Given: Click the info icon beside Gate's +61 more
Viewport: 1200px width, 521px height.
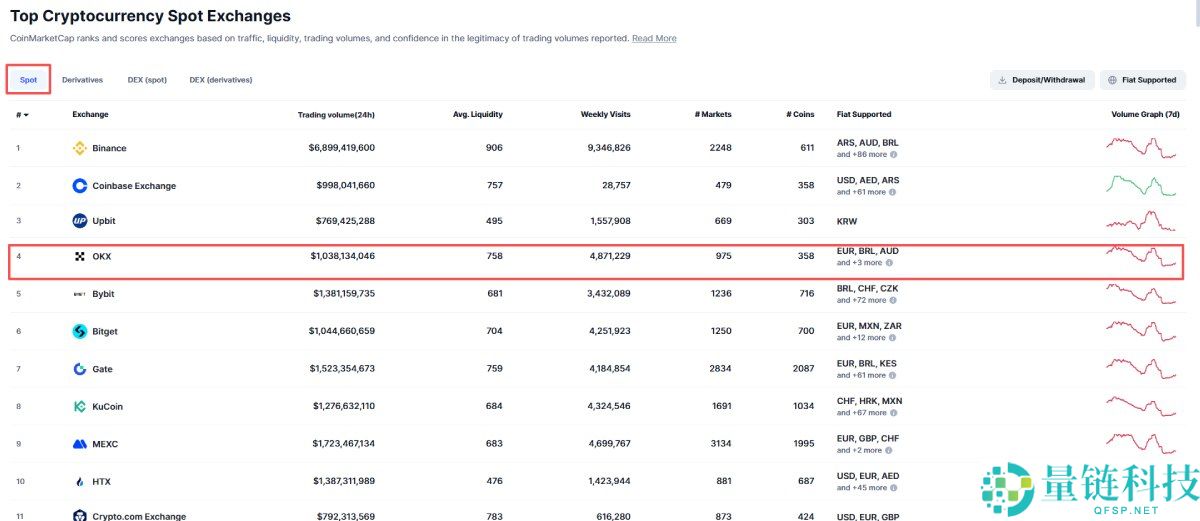Looking at the screenshot, I should point(893,375).
